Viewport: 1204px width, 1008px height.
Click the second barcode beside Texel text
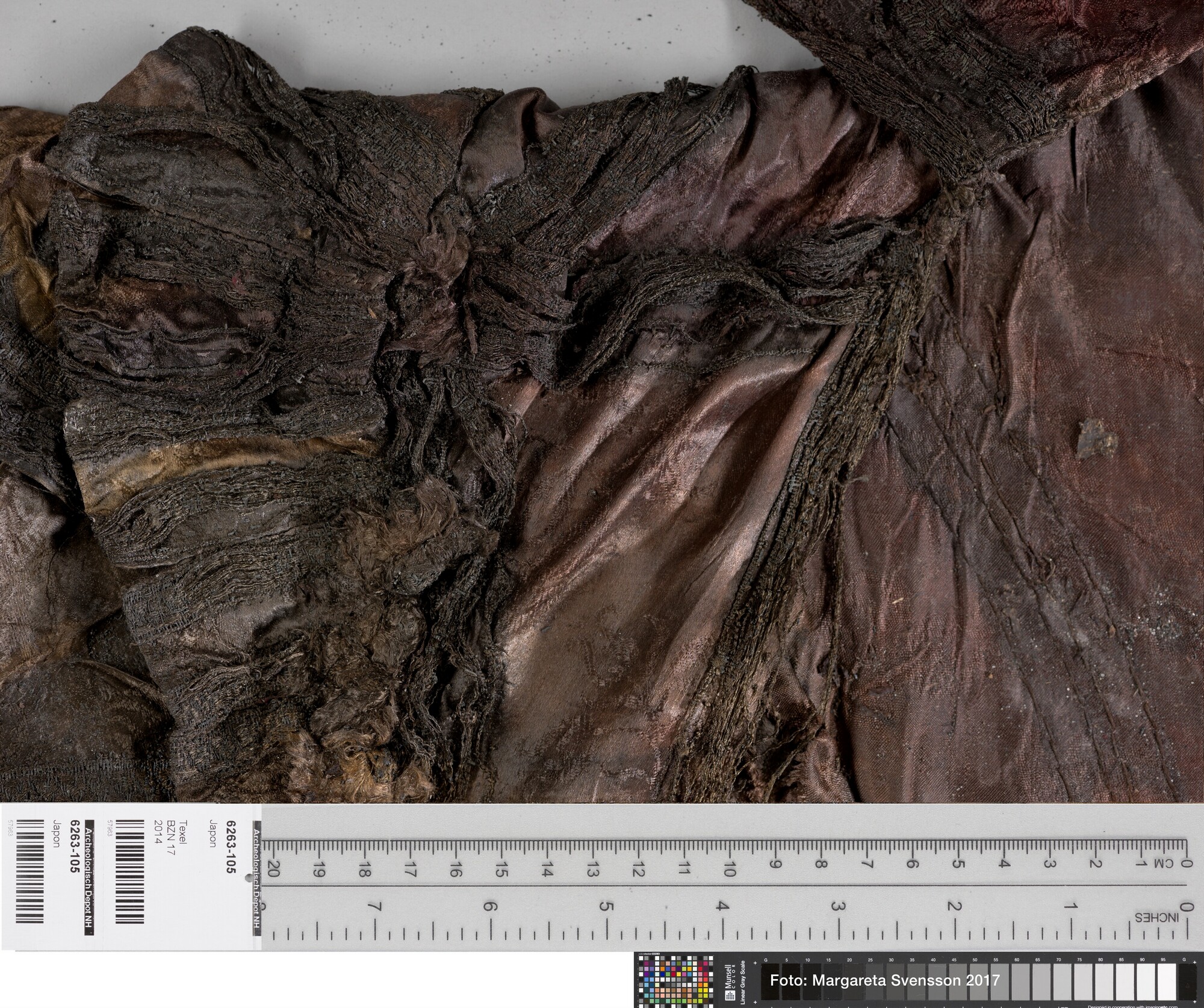point(130,873)
